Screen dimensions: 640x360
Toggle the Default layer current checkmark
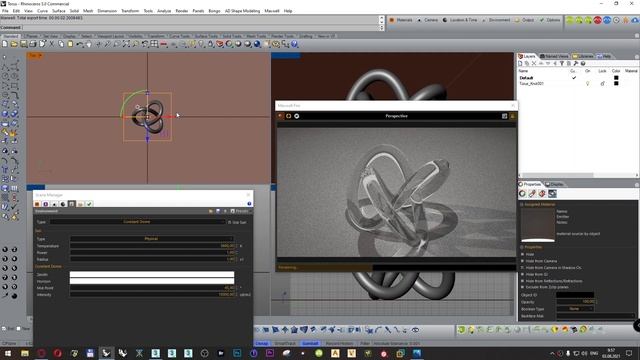pyautogui.click(x=574, y=78)
